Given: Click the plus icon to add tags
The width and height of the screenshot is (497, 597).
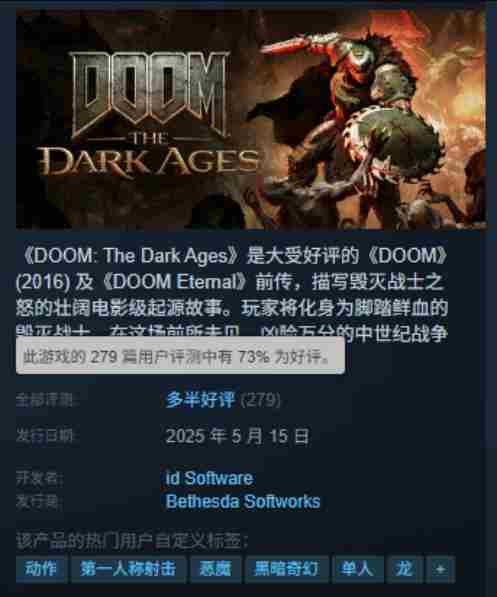Looking at the screenshot, I should 440,569.
